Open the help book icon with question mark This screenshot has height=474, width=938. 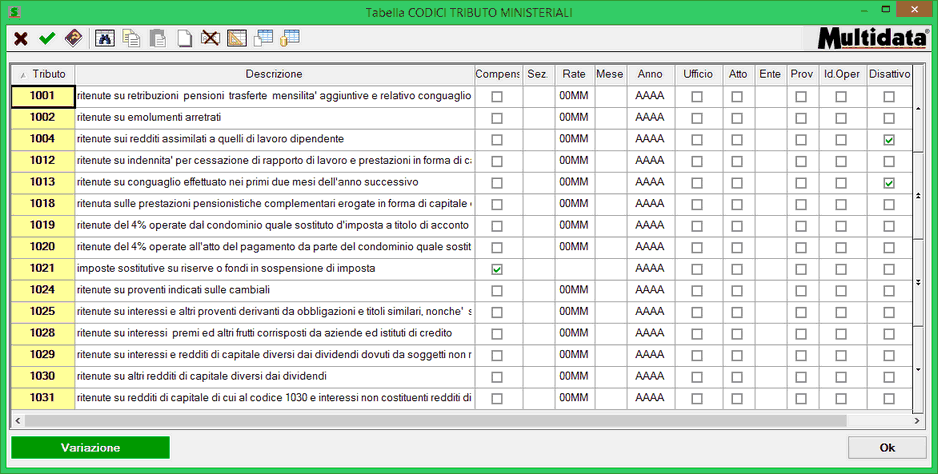(74, 38)
